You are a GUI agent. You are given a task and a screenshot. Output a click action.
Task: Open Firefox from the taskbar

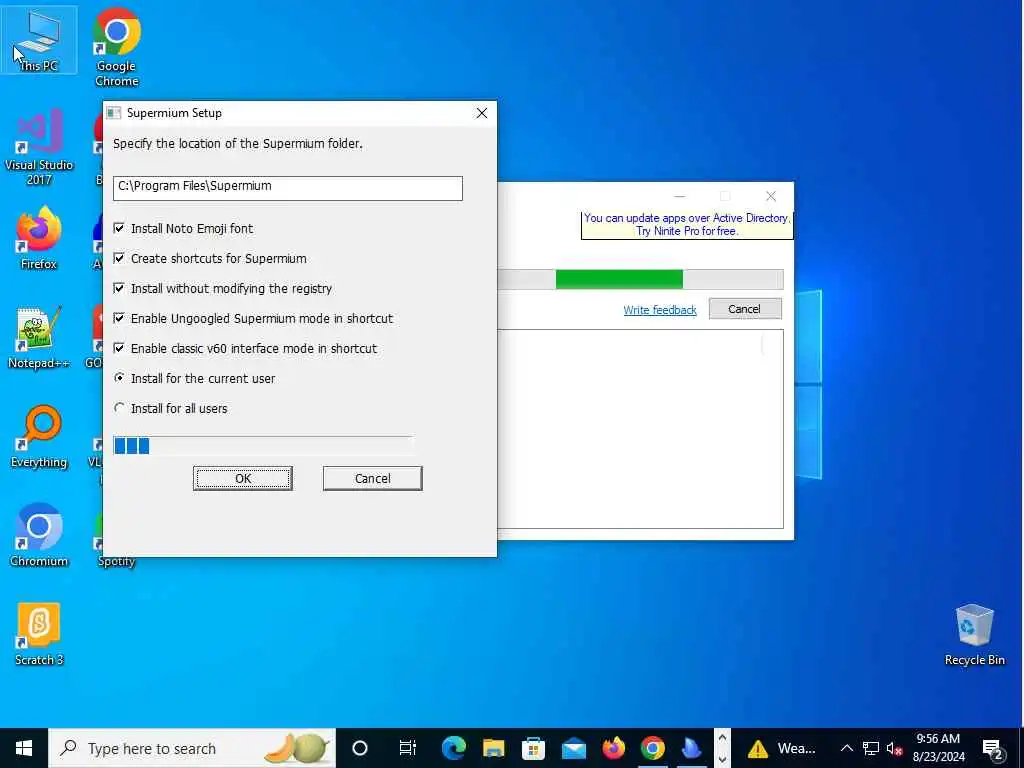coord(613,748)
